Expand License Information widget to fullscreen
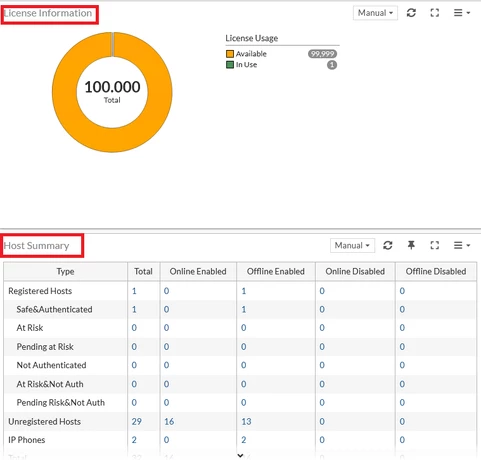Image resolution: width=481 pixels, height=460 pixels. coord(434,13)
